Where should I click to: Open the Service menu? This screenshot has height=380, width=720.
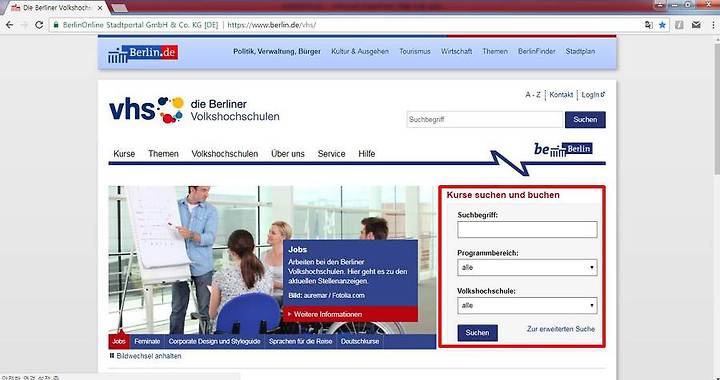pyautogui.click(x=331, y=154)
